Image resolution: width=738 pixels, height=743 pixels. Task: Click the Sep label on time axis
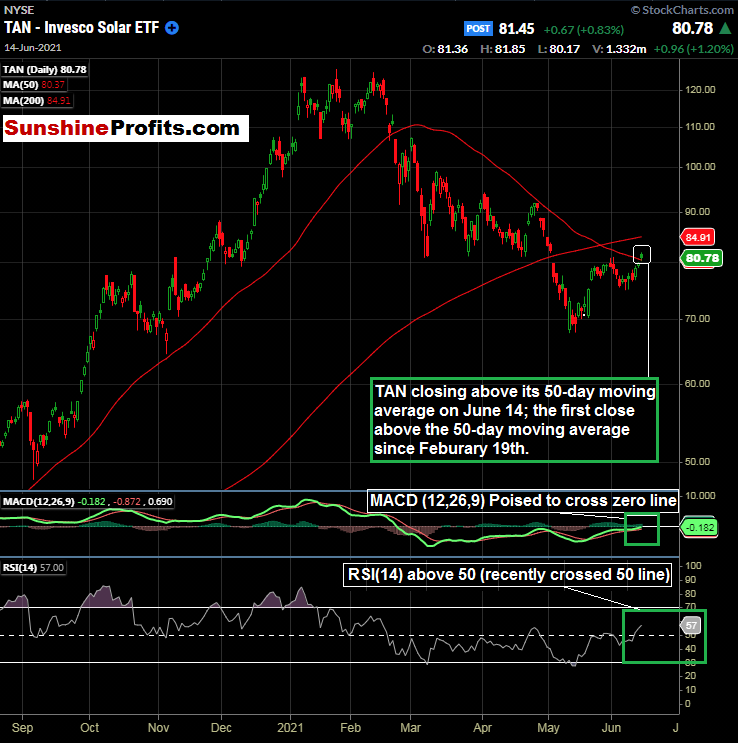[22, 727]
